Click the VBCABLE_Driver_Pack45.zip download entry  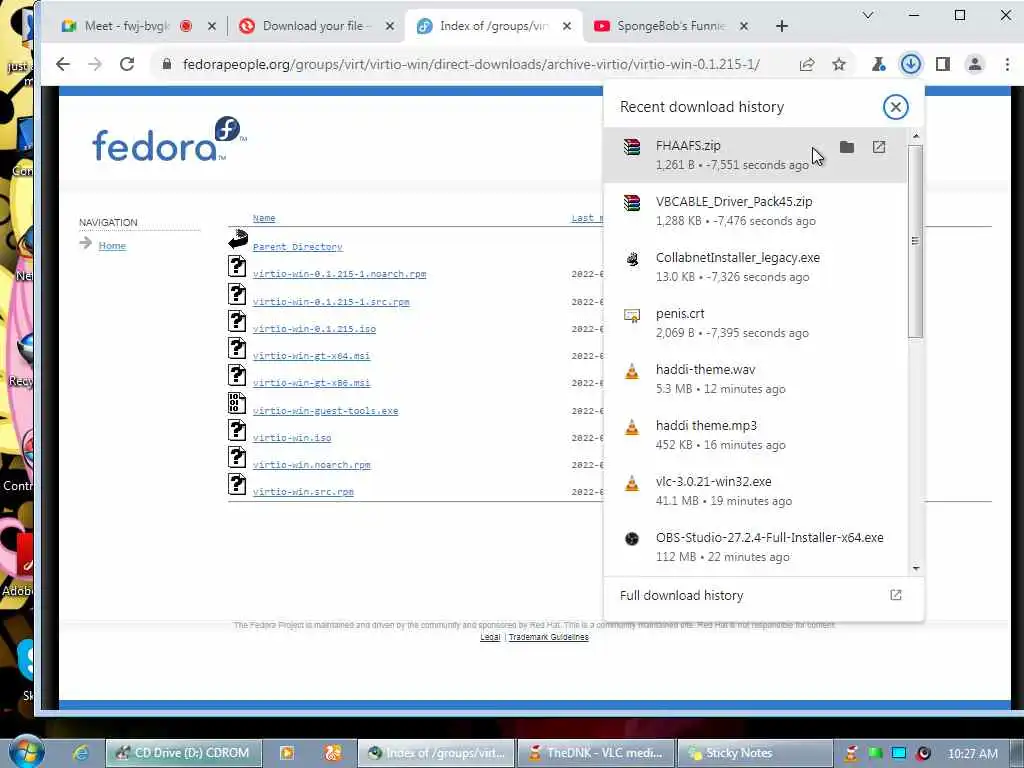point(756,211)
